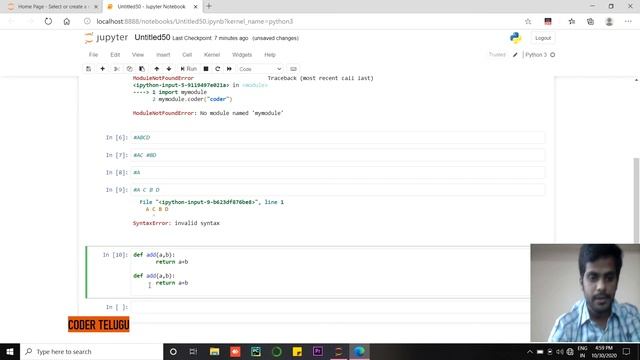The image size is (640, 360).
Task: Click the pencil edit mode icon
Action: click(x=515, y=55)
